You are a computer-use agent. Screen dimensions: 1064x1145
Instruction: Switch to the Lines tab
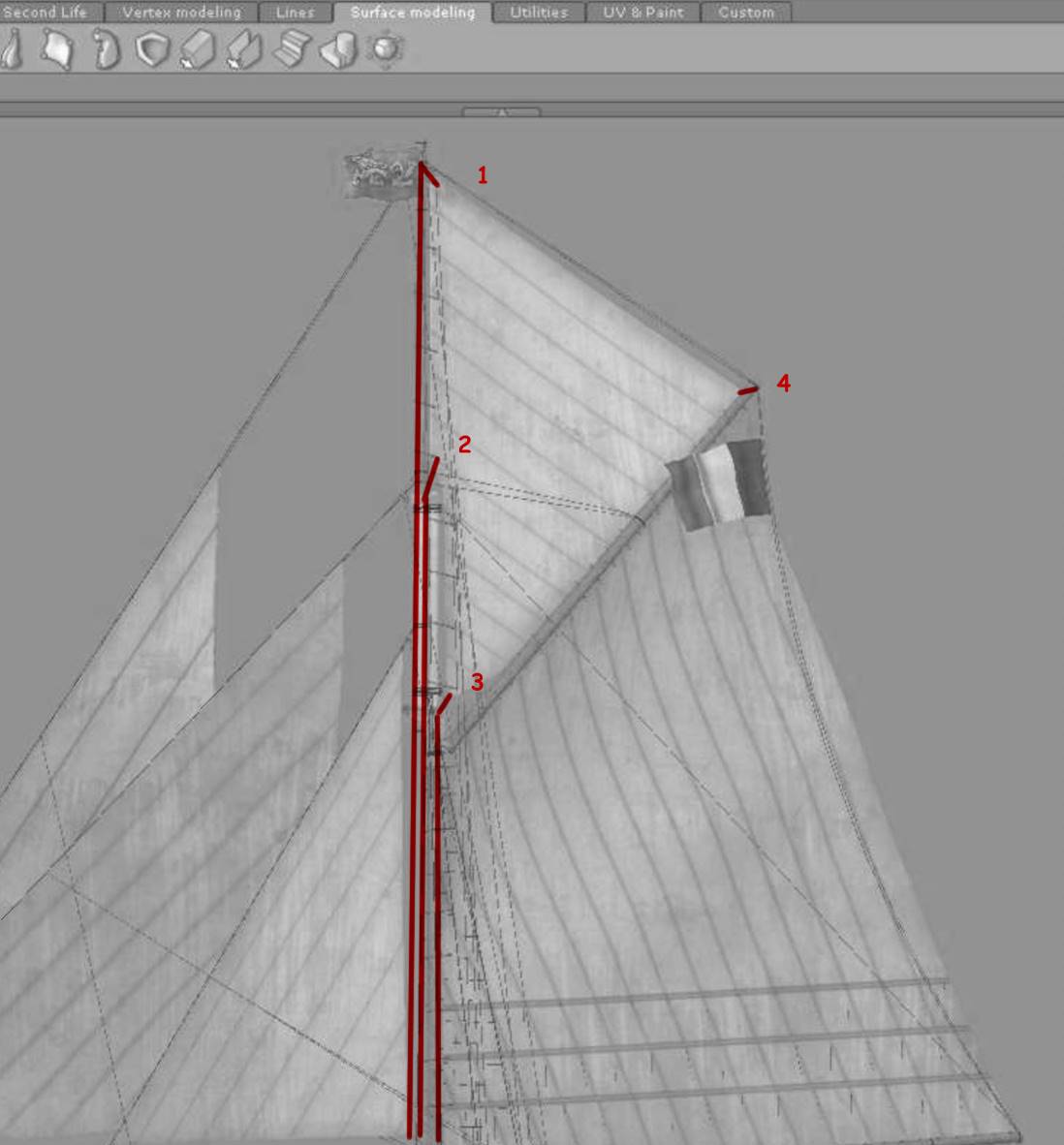click(x=296, y=12)
